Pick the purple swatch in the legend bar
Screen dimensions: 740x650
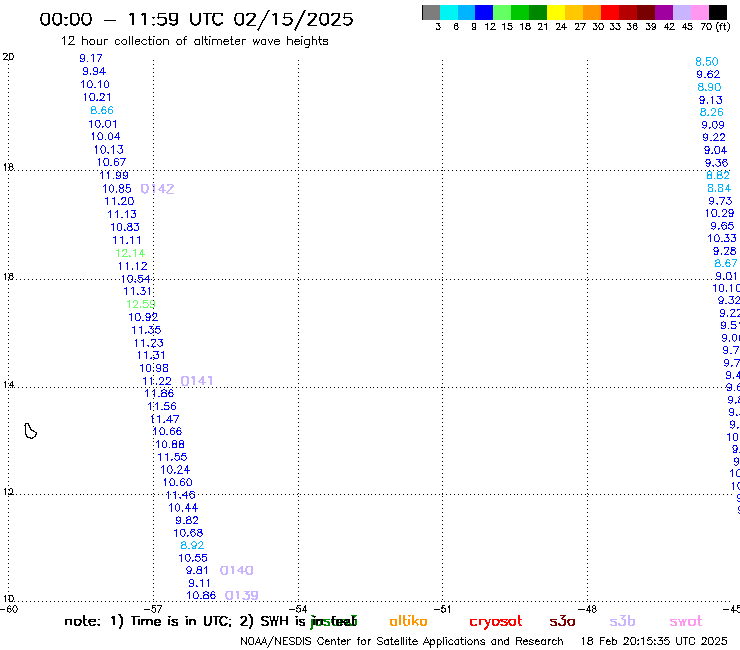664,12
